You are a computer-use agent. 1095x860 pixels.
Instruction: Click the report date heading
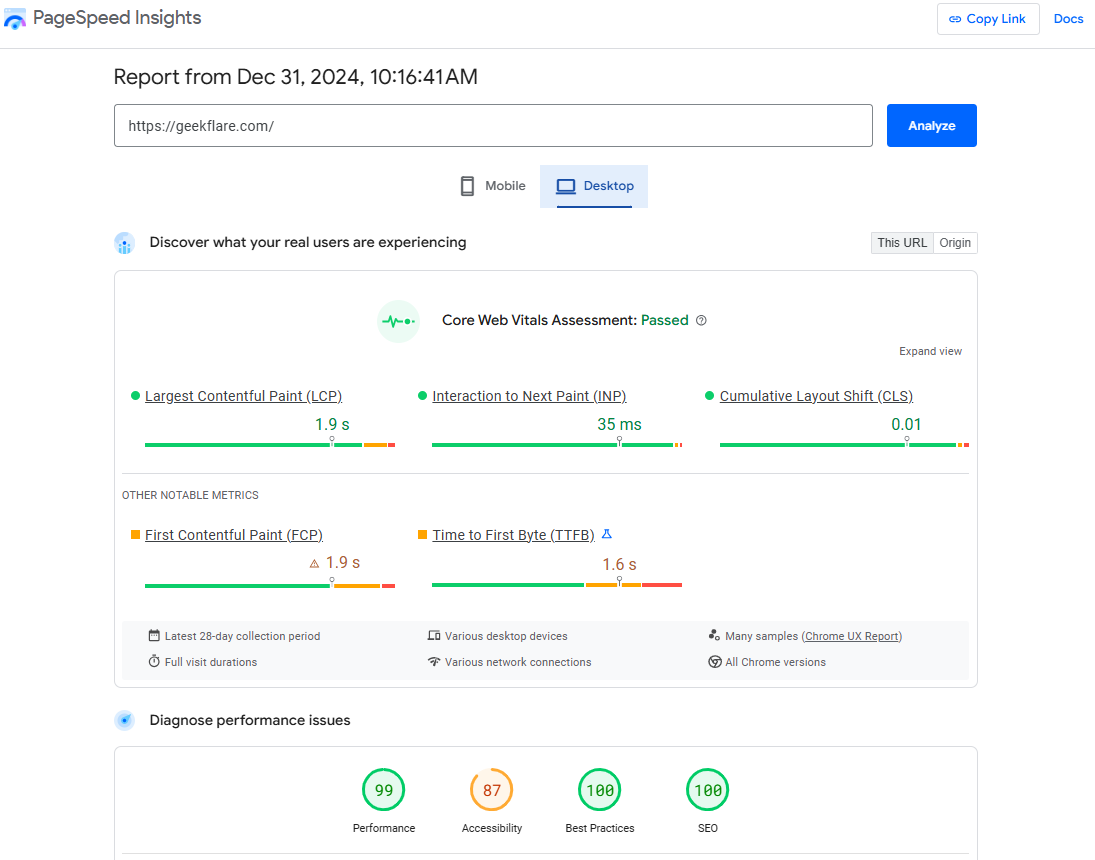click(295, 77)
